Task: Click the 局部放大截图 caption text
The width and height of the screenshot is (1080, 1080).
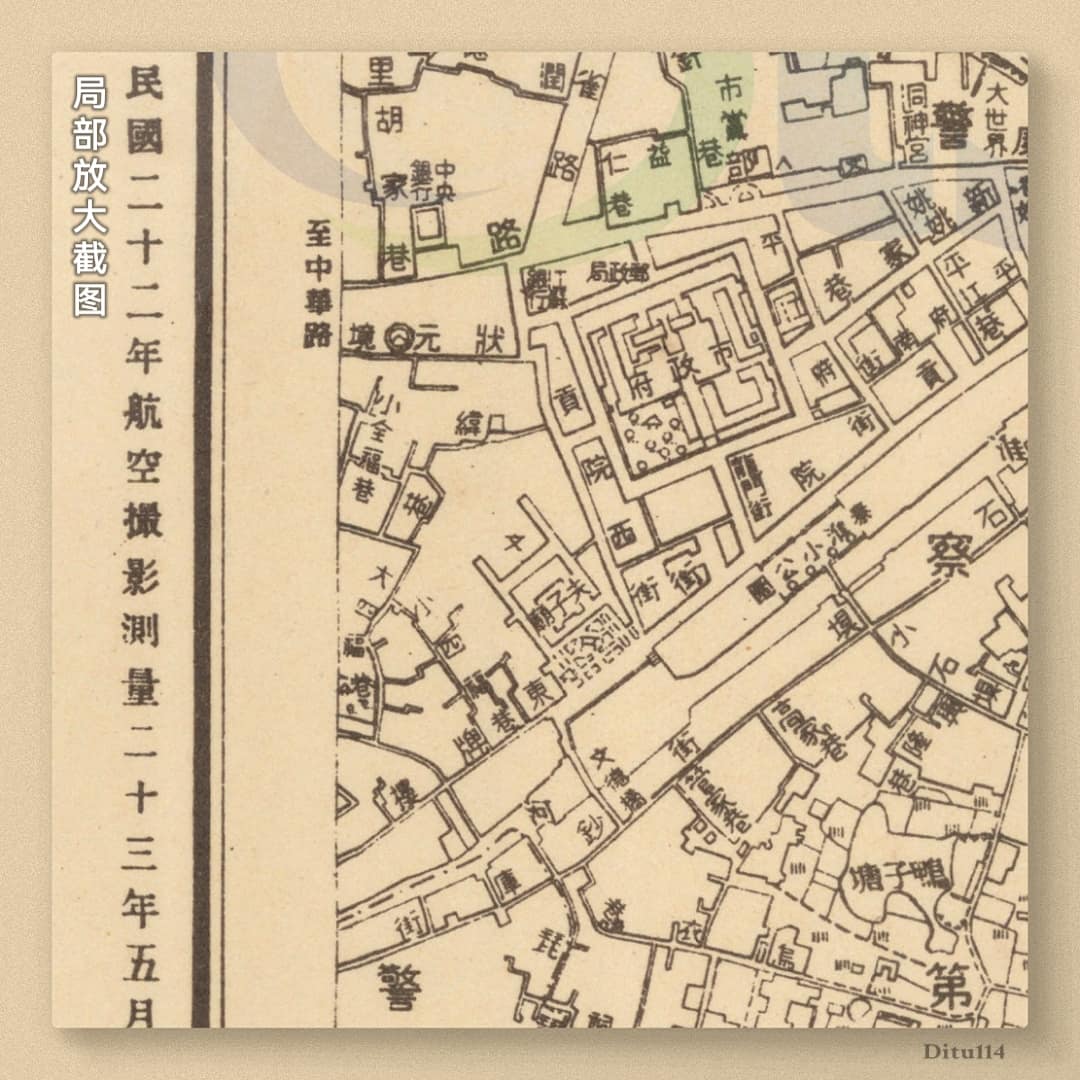Action: click(89, 195)
